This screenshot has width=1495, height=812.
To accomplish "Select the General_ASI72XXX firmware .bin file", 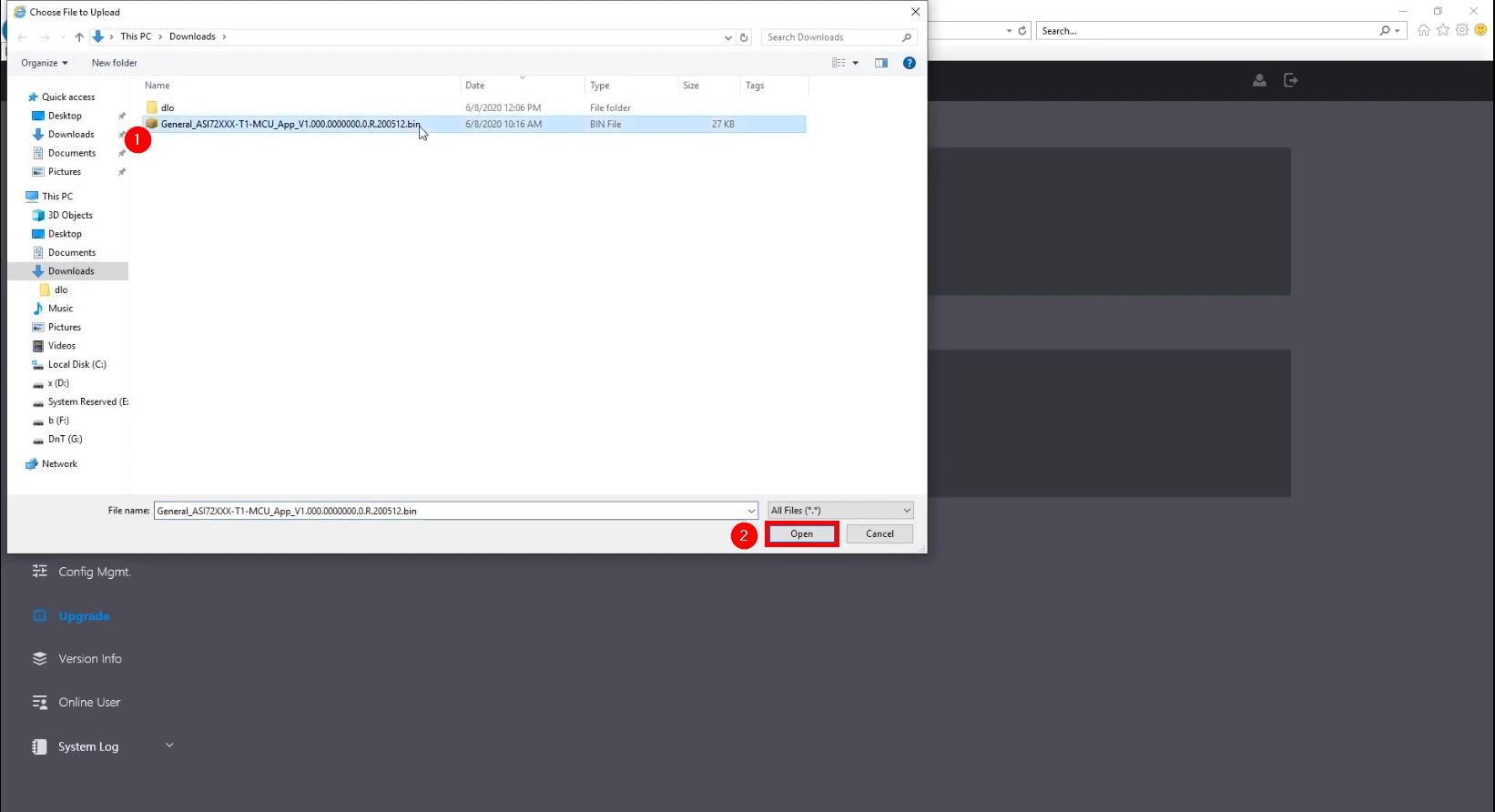I will coord(474,124).
